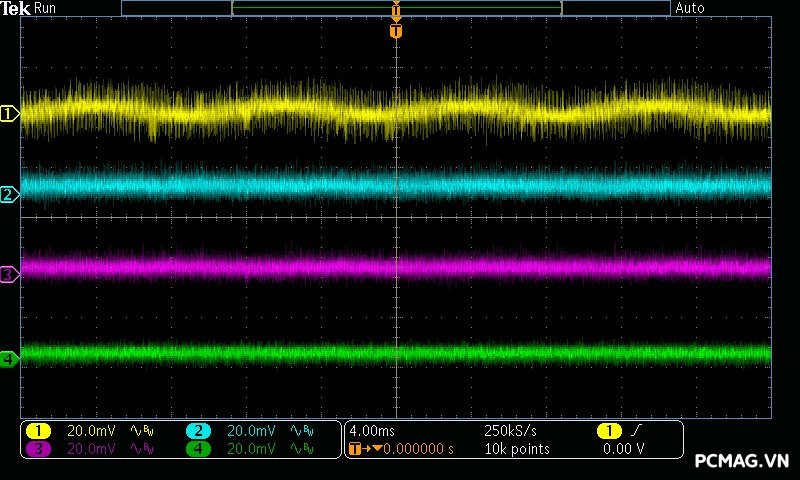The image size is (800, 480).
Task: Click the orange trigger position T marker
Action: click(396, 31)
